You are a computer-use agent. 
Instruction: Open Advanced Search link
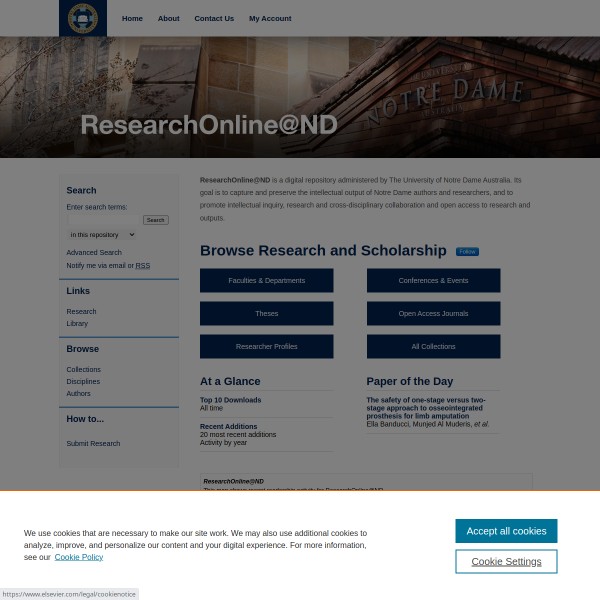94,253
